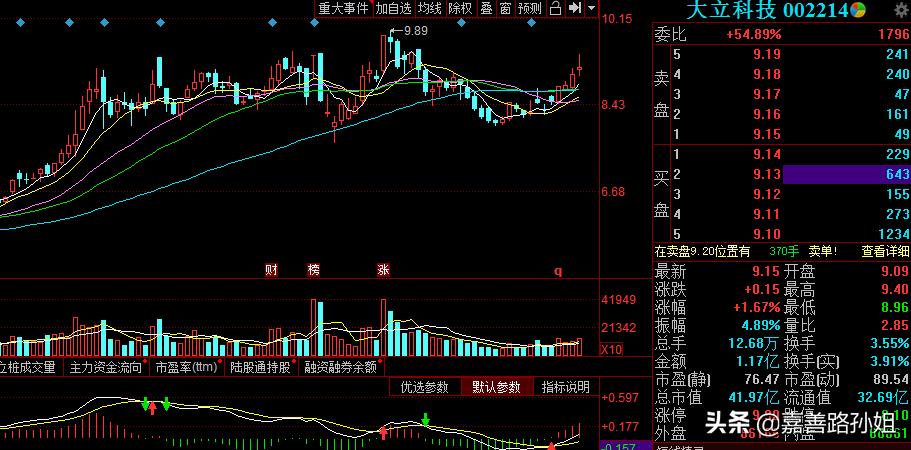The height and width of the screenshot is (450, 911).
Task: Click the 开盘 value 9.09
Action: tap(895, 271)
